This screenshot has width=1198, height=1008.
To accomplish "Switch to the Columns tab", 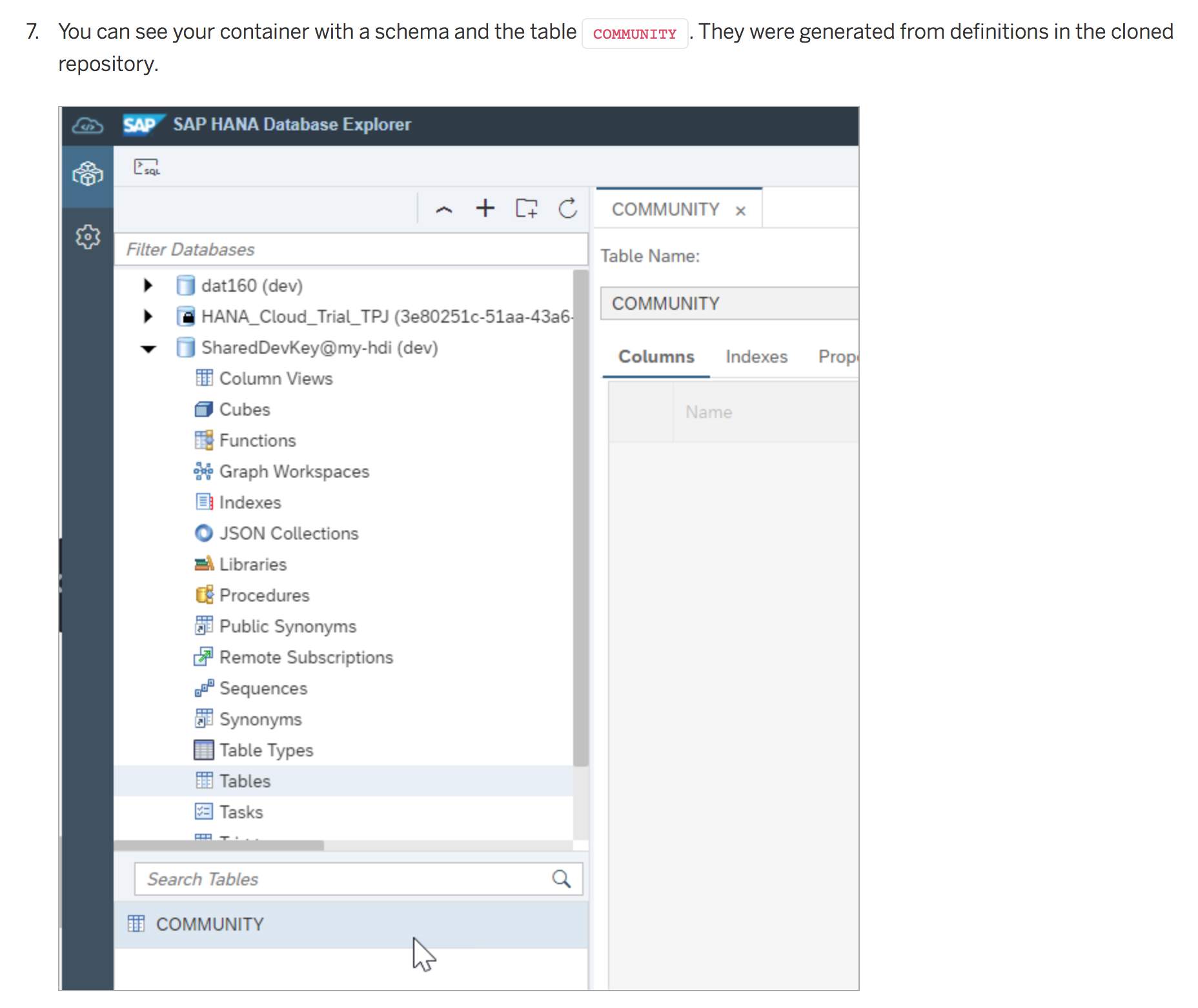I will 656,356.
